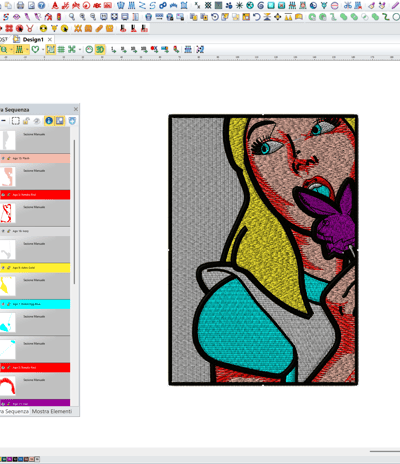The width and height of the screenshot is (400, 464).
Task: Click the green clock dial icon
Action: tap(89, 49)
